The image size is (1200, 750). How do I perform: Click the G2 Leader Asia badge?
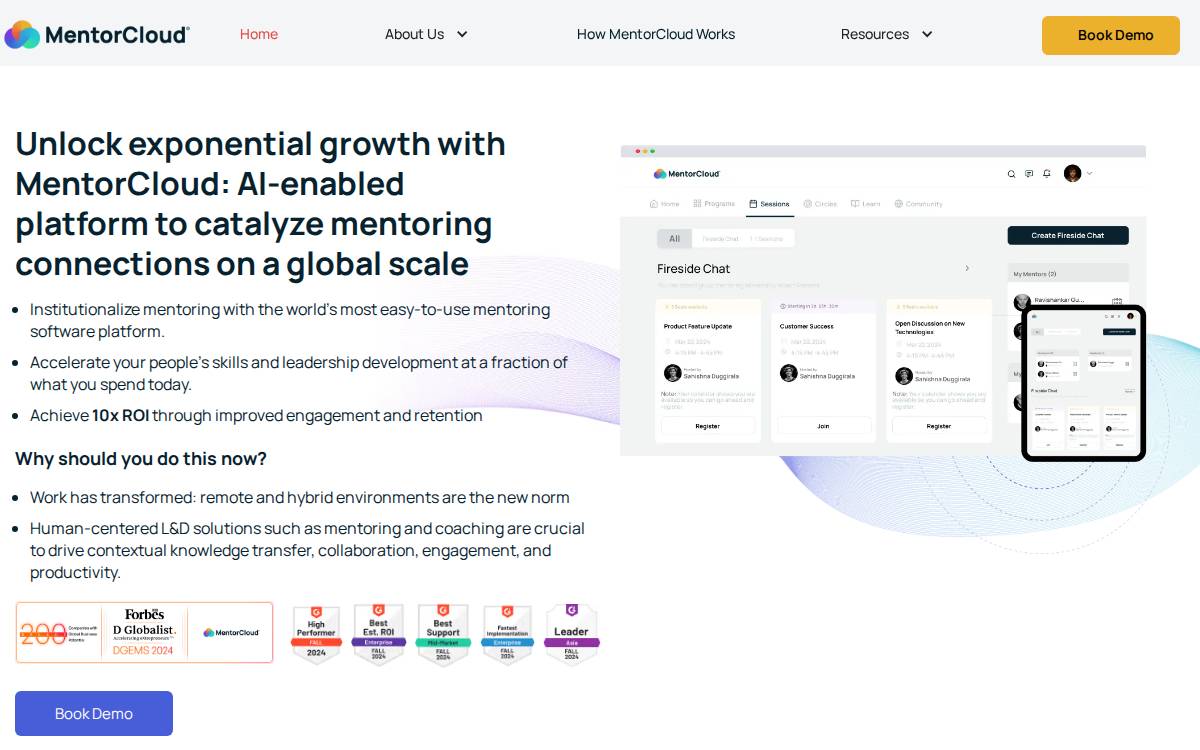[x=572, y=634]
